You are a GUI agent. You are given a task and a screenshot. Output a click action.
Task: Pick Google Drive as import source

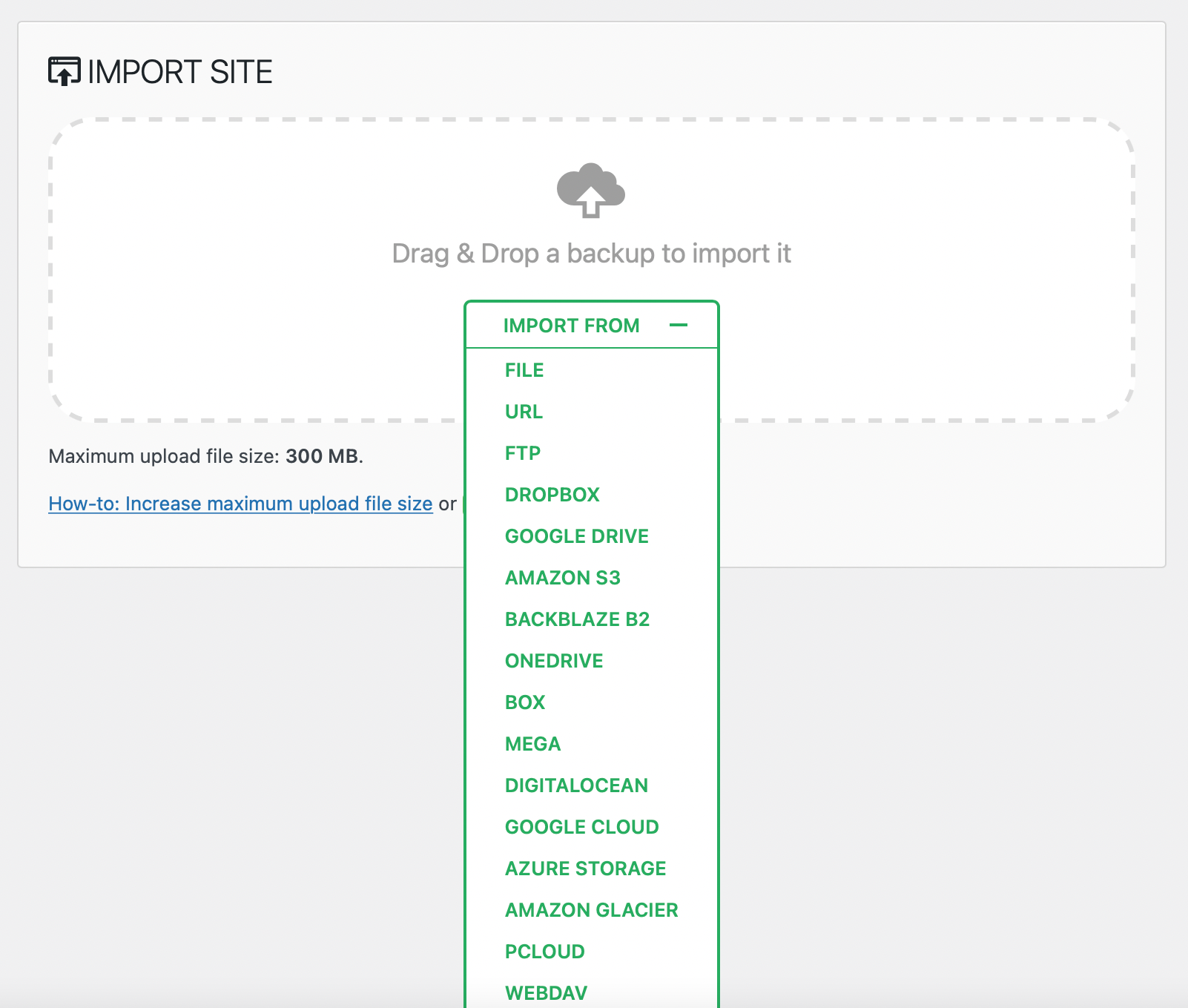coord(577,536)
